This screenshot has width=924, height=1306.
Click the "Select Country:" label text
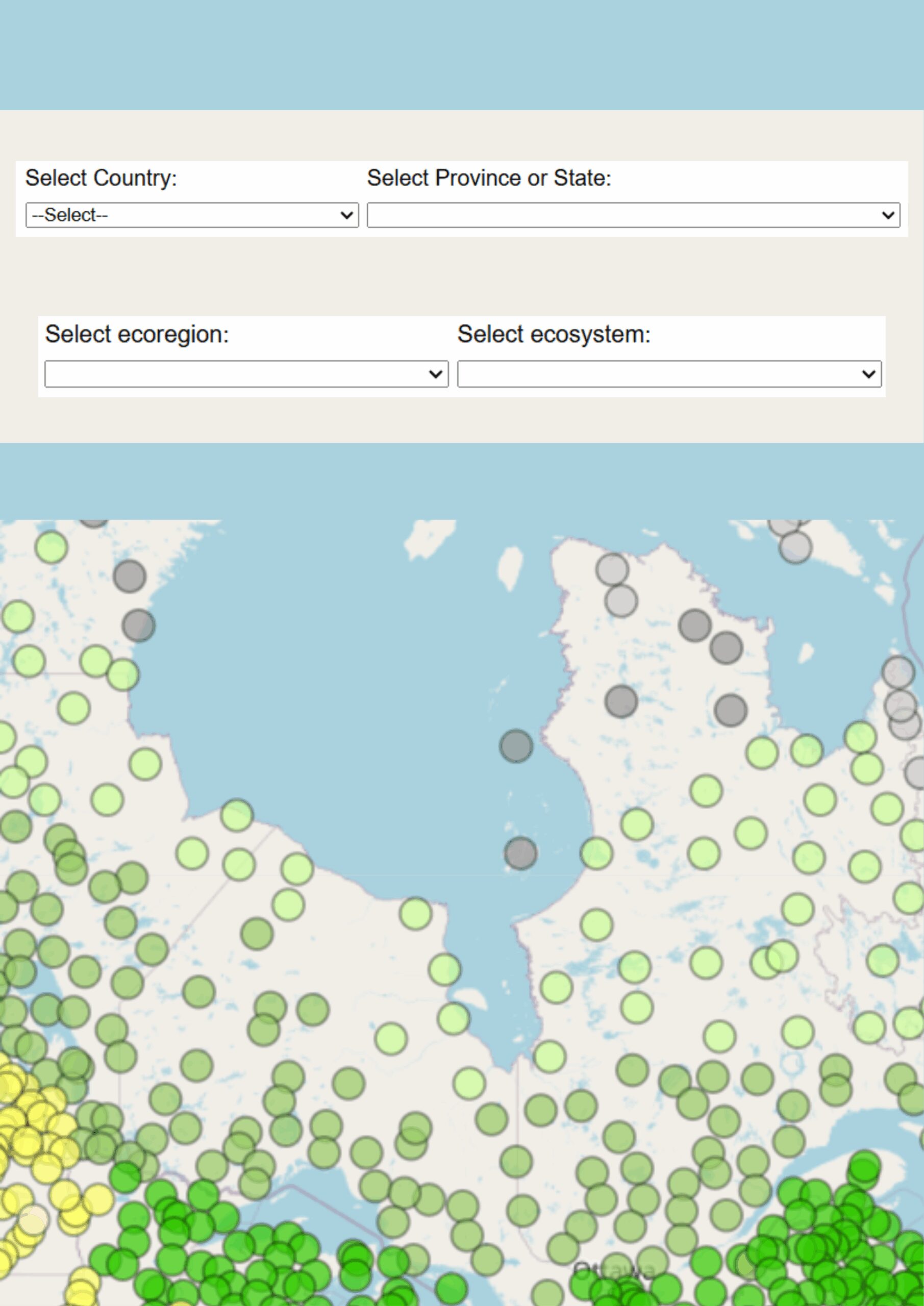[101, 178]
